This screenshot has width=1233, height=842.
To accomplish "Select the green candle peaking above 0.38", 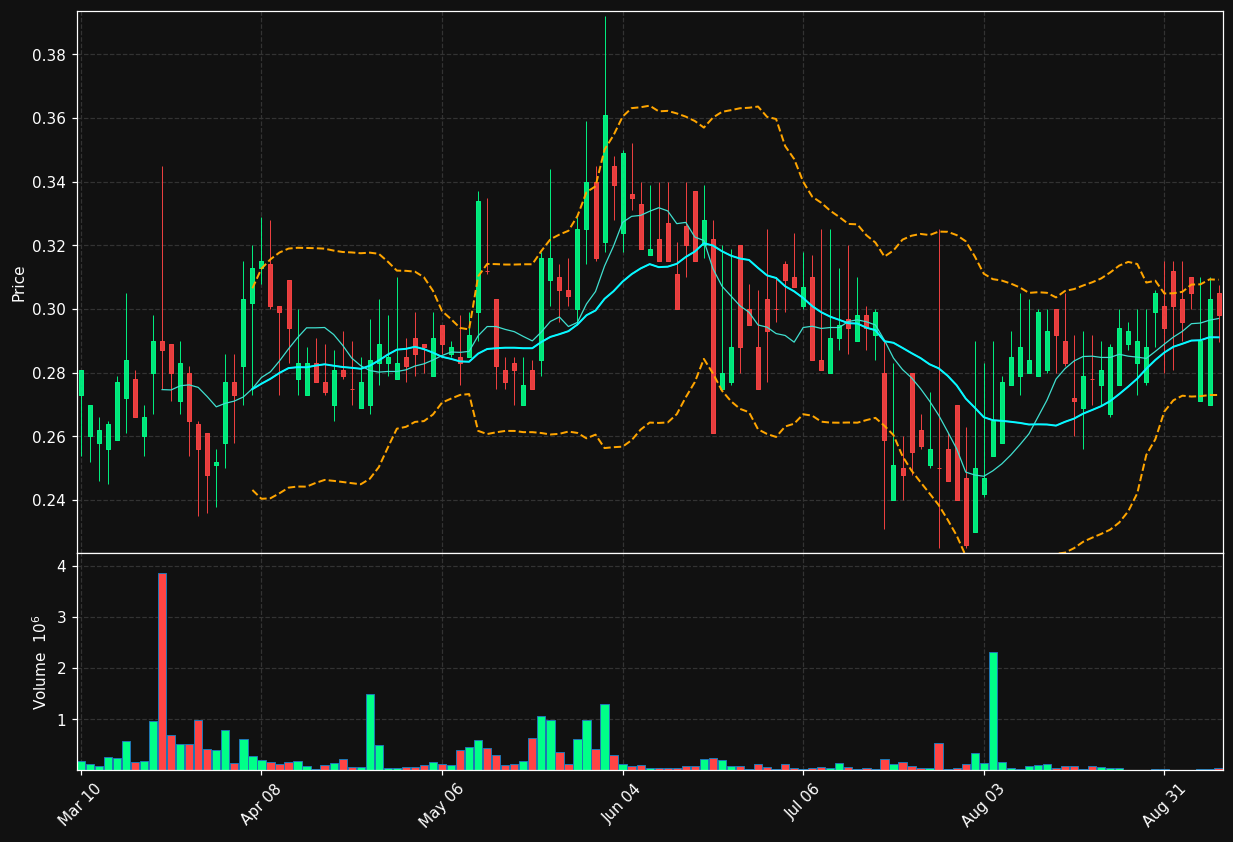I will (x=605, y=179).
